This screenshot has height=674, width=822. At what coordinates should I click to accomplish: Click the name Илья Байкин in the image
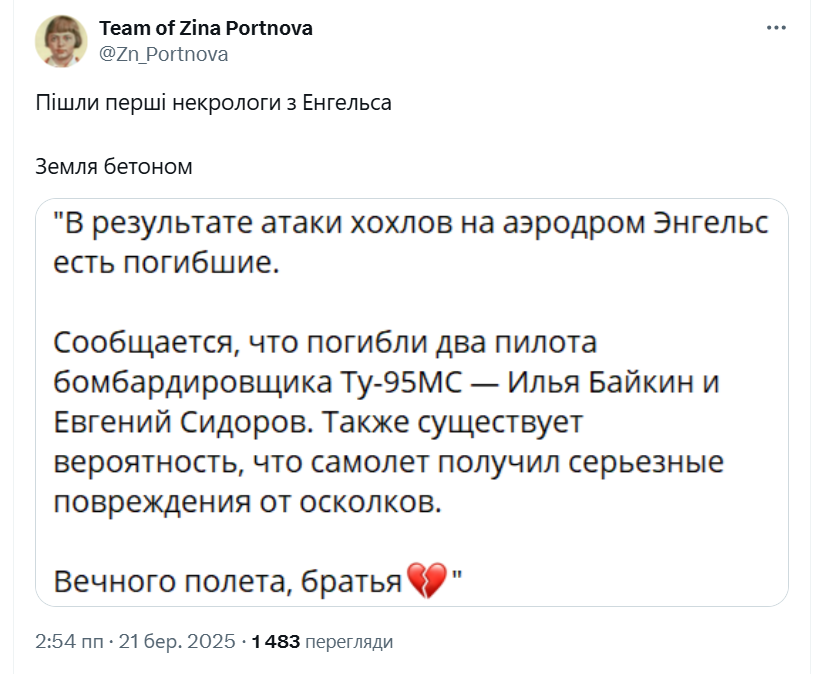(x=612, y=382)
